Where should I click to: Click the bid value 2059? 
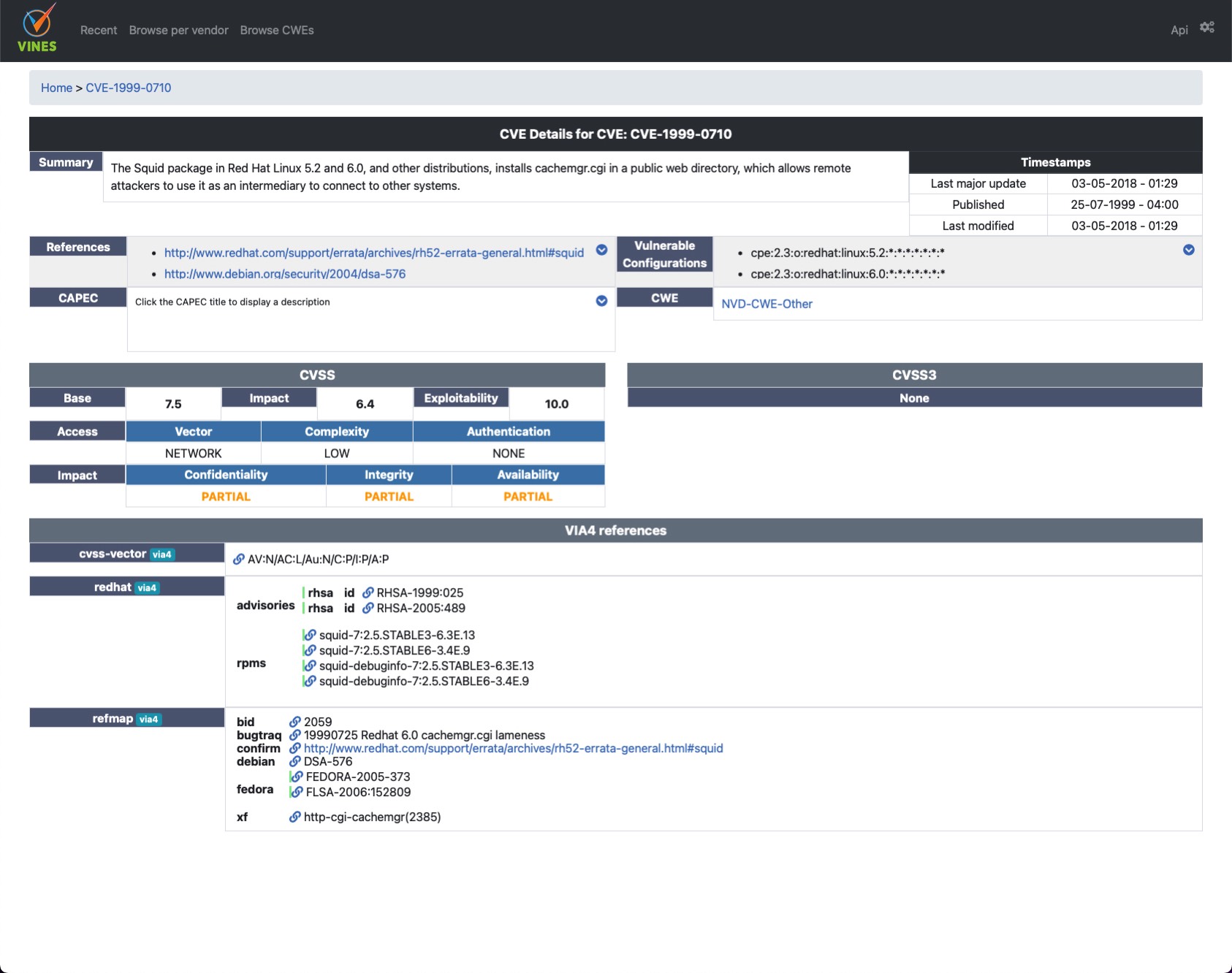pyautogui.click(x=318, y=722)
